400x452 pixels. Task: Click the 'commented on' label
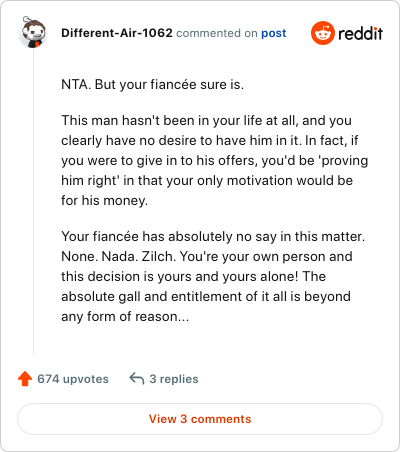pos(217,33)
